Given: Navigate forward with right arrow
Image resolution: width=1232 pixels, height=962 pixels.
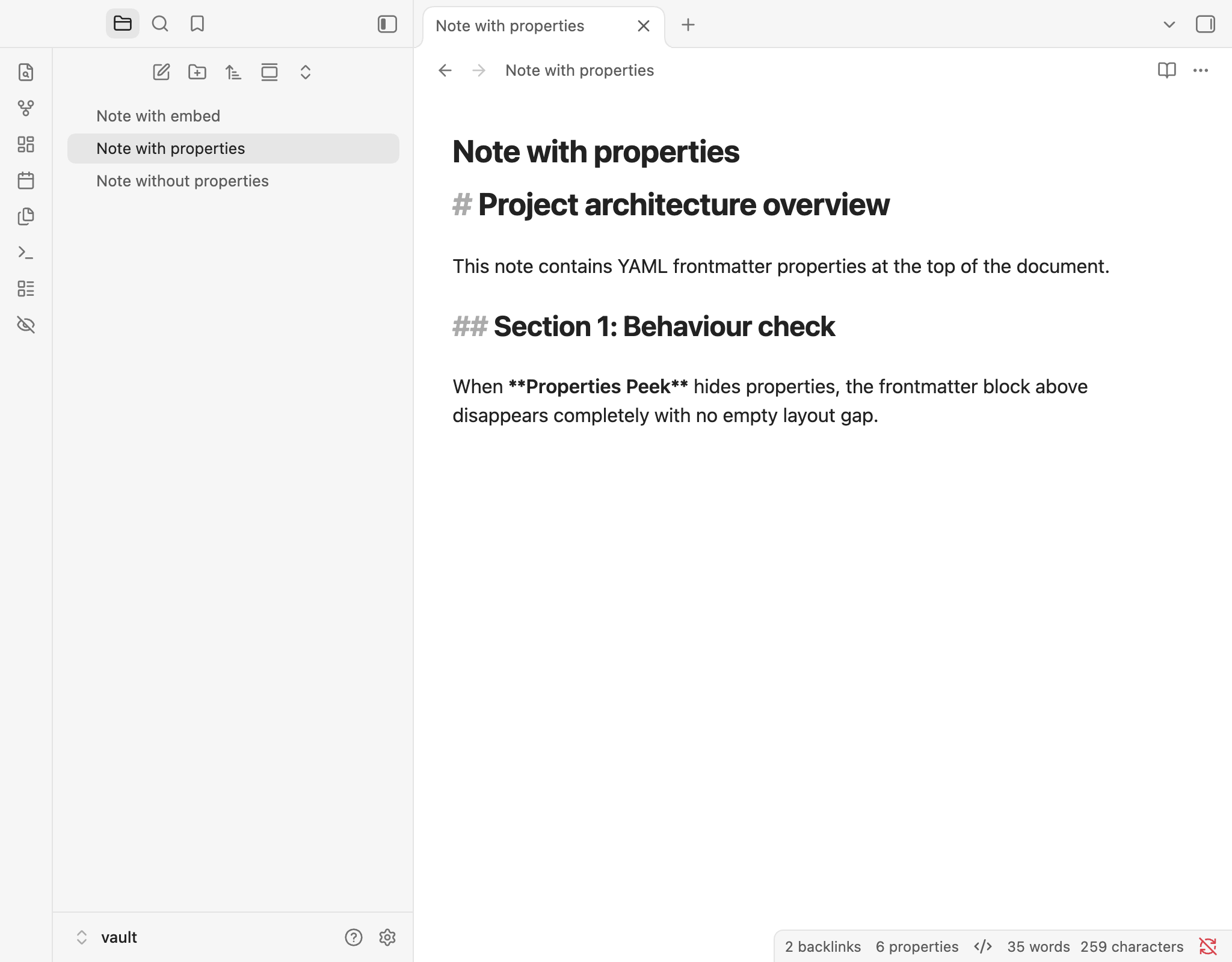Looking at the screenshot, I should [479, 70].
